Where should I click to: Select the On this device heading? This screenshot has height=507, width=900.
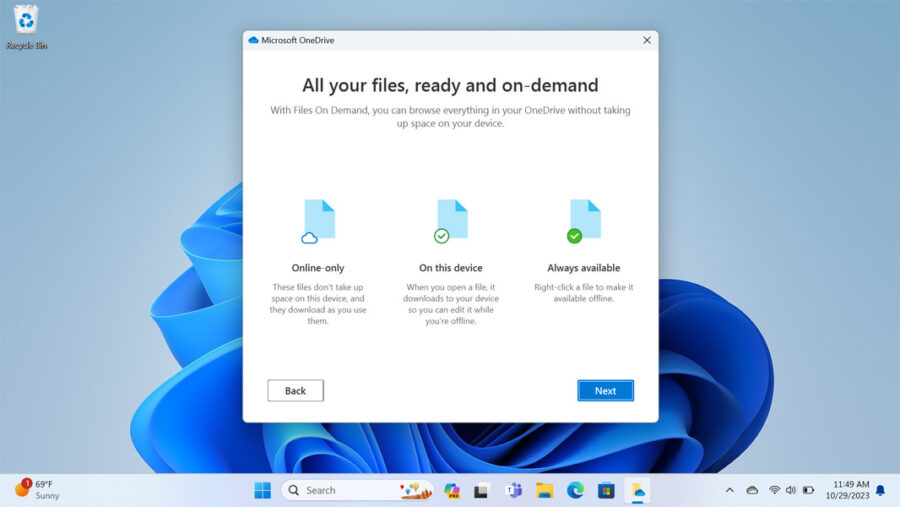pos(451,268)
